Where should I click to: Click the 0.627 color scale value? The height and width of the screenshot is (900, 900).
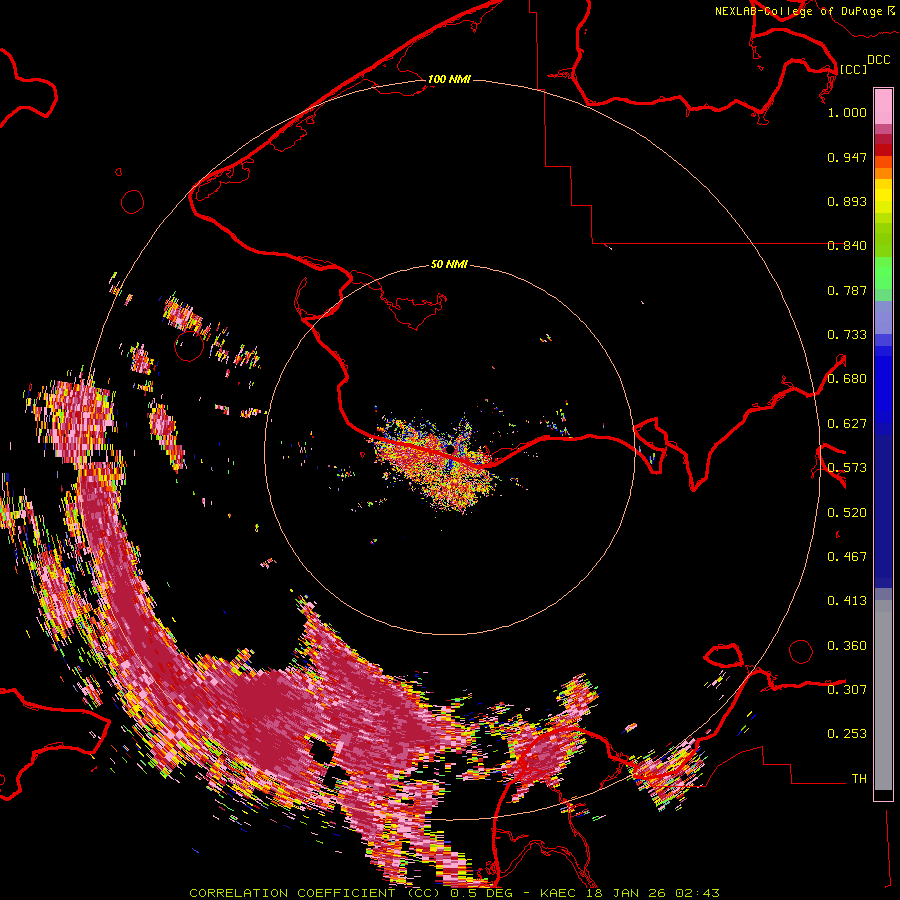tap(847, 424)
